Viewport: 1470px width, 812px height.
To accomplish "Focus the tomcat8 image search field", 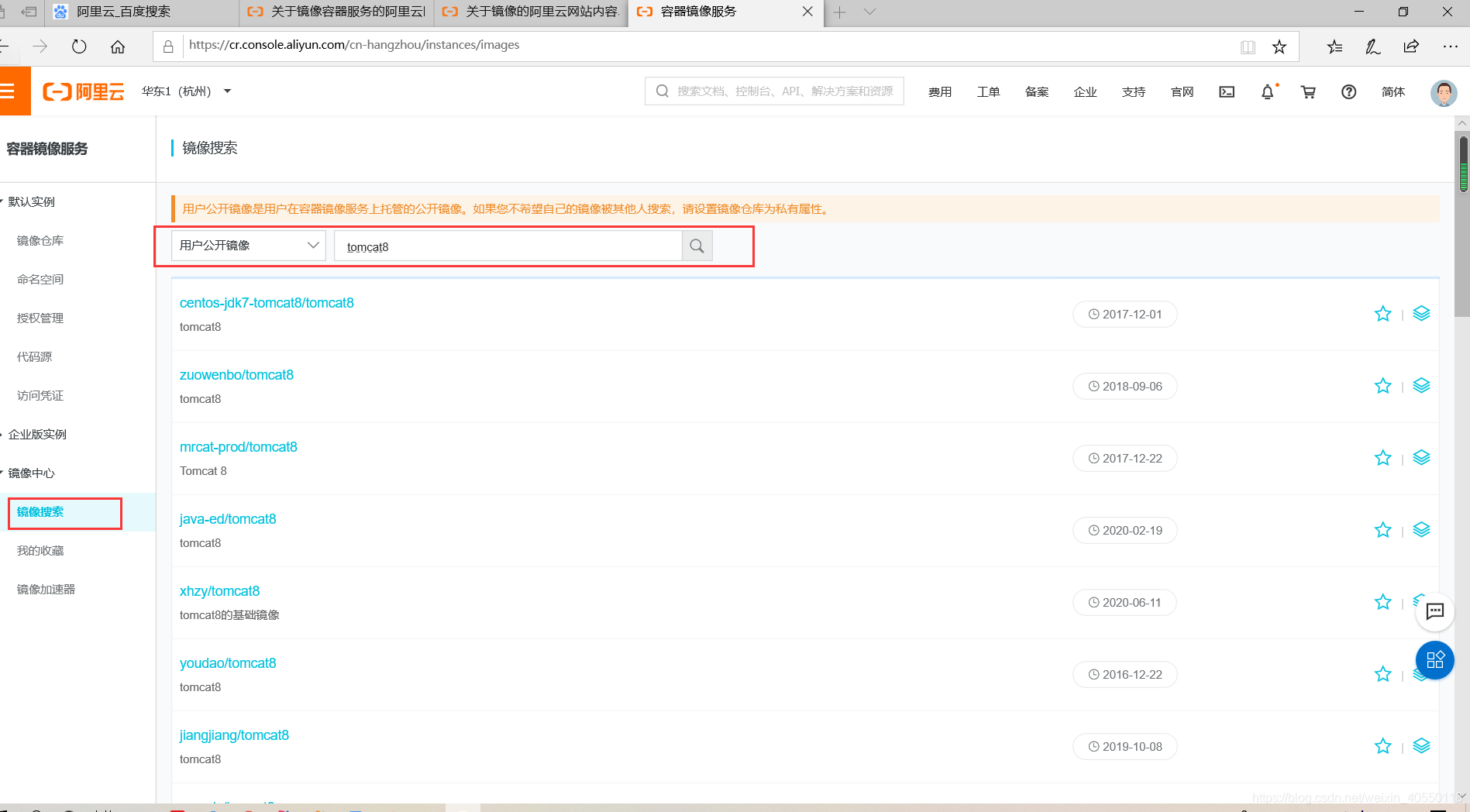I will tap(508, 246).
